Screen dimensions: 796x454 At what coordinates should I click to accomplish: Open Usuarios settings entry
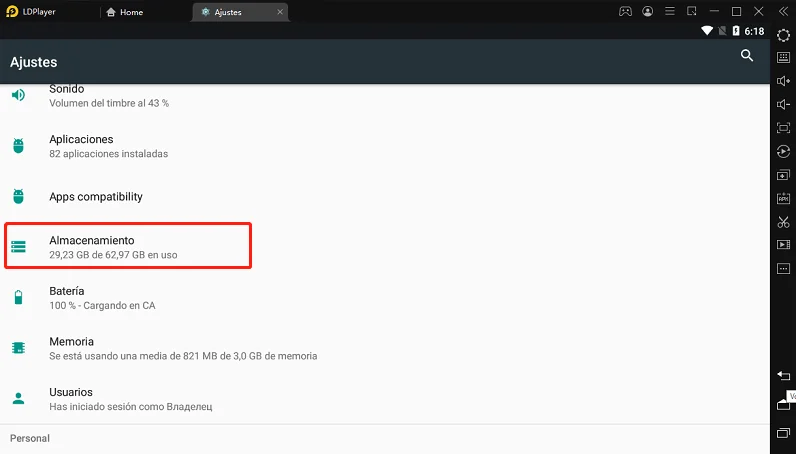click(385, 399)
